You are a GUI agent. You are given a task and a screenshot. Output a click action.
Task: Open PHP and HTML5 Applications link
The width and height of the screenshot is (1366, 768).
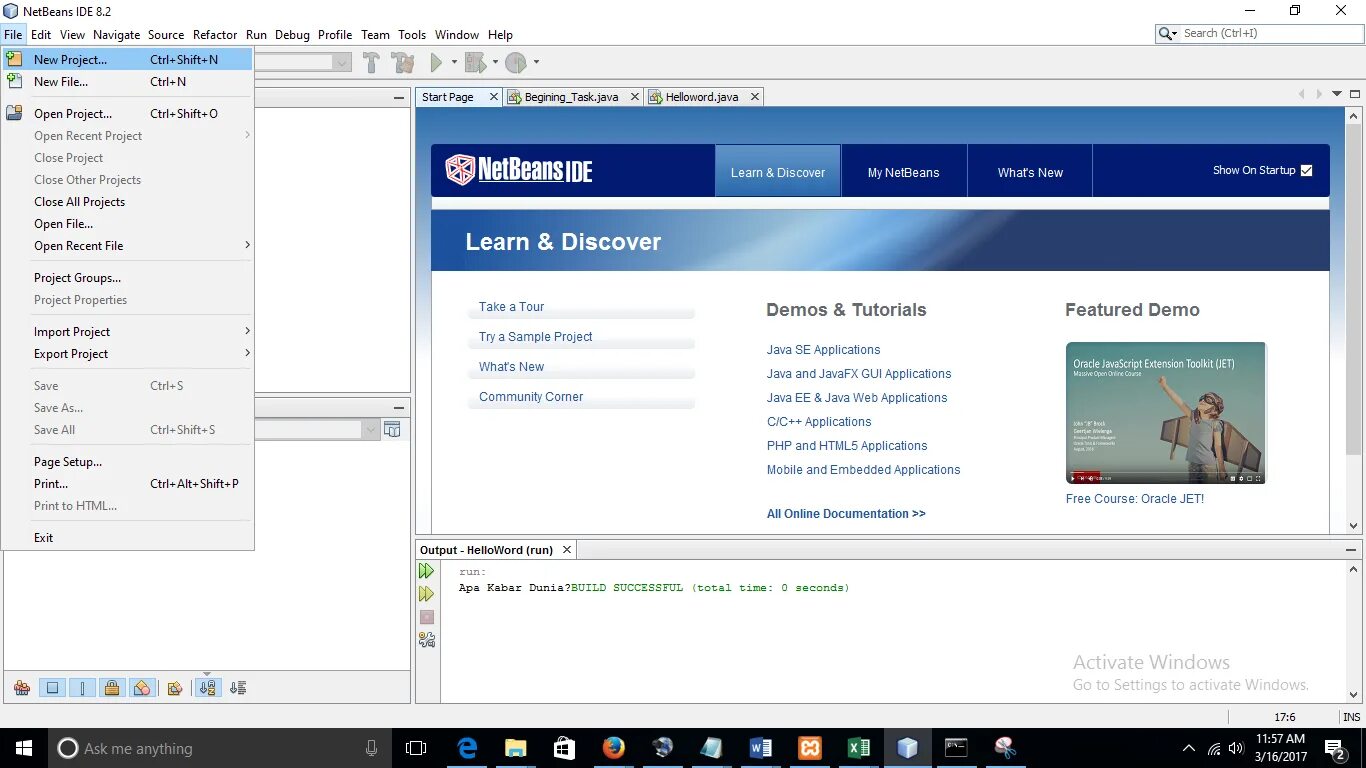coord(847,446)
